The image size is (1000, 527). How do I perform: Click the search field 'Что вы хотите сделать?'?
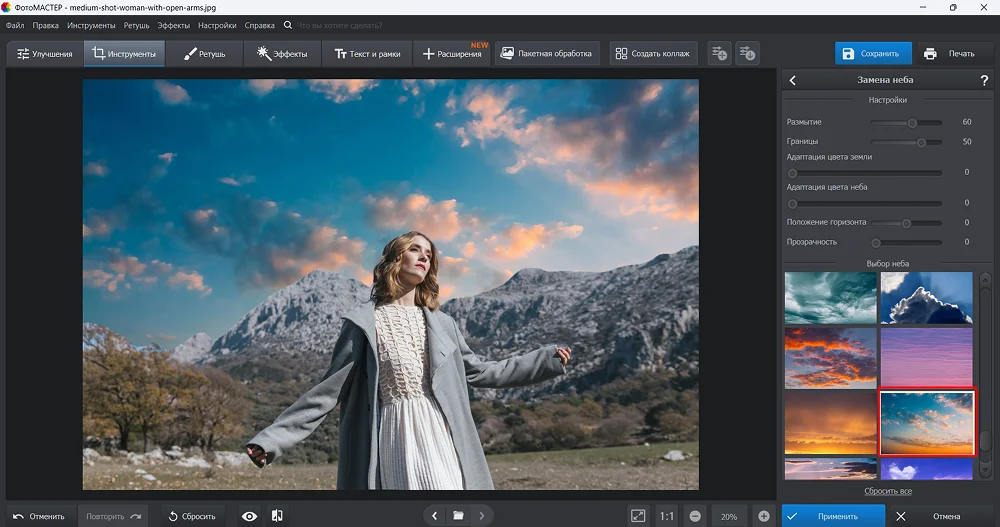(x=339, y=26)
